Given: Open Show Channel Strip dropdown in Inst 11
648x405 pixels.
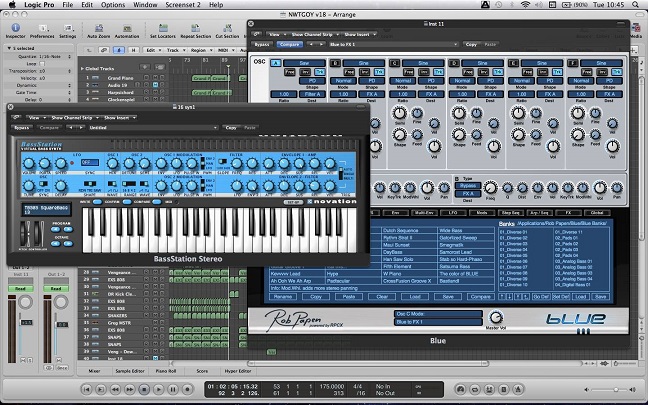Looking at the screenshot, I should (x=313, y=34).
